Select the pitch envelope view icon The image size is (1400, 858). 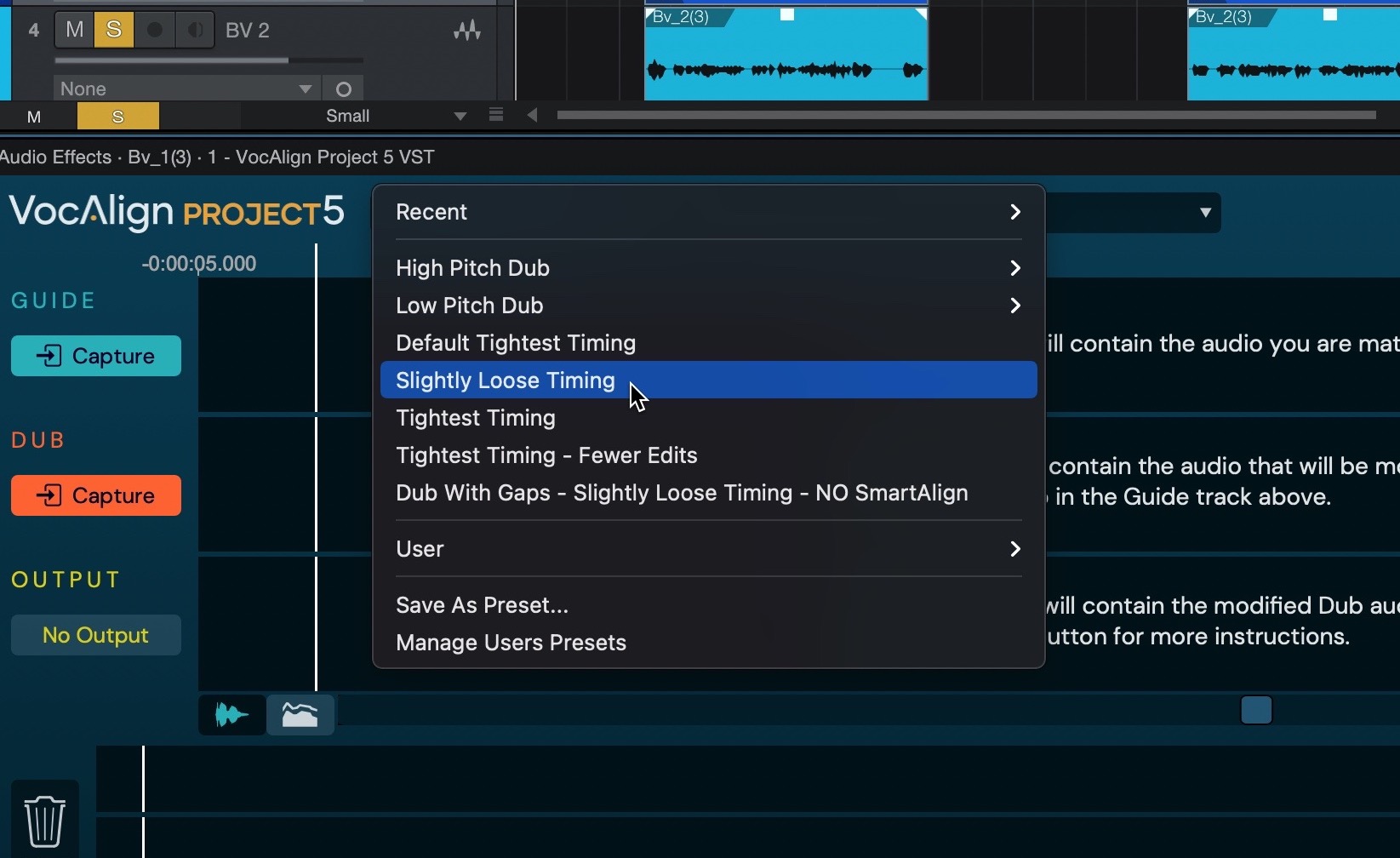[300, 715]
